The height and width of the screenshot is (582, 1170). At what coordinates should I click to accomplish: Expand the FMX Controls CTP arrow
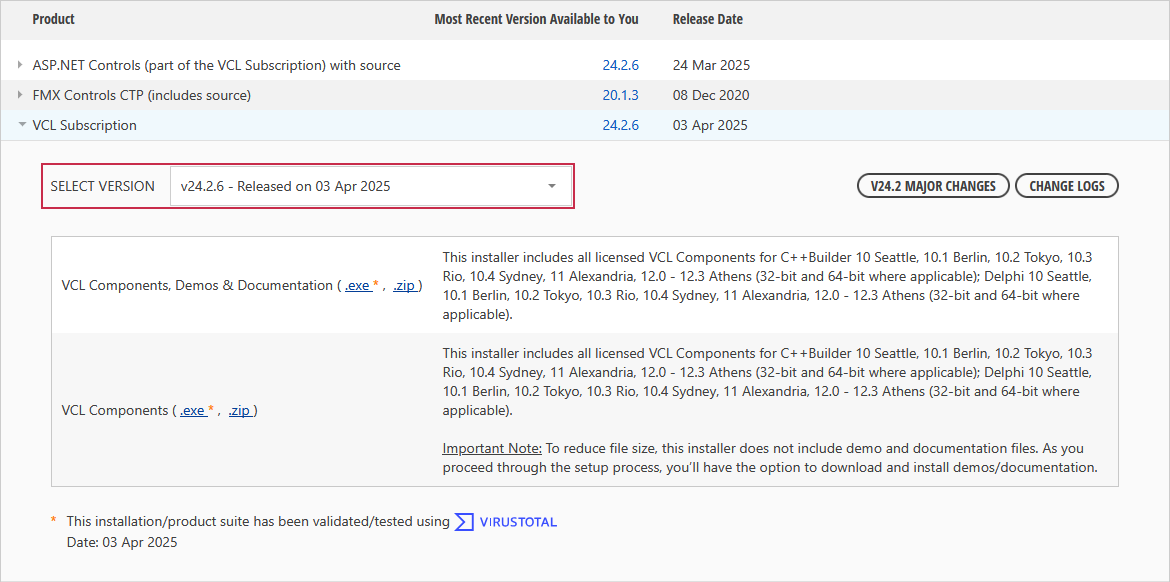click(21, 95)
